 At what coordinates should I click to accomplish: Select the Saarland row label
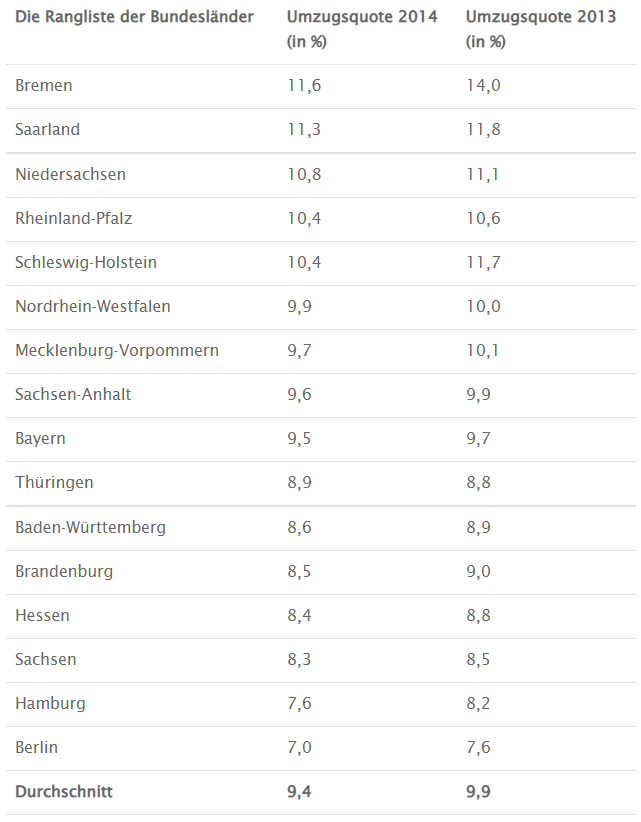[x=47, y=129]
